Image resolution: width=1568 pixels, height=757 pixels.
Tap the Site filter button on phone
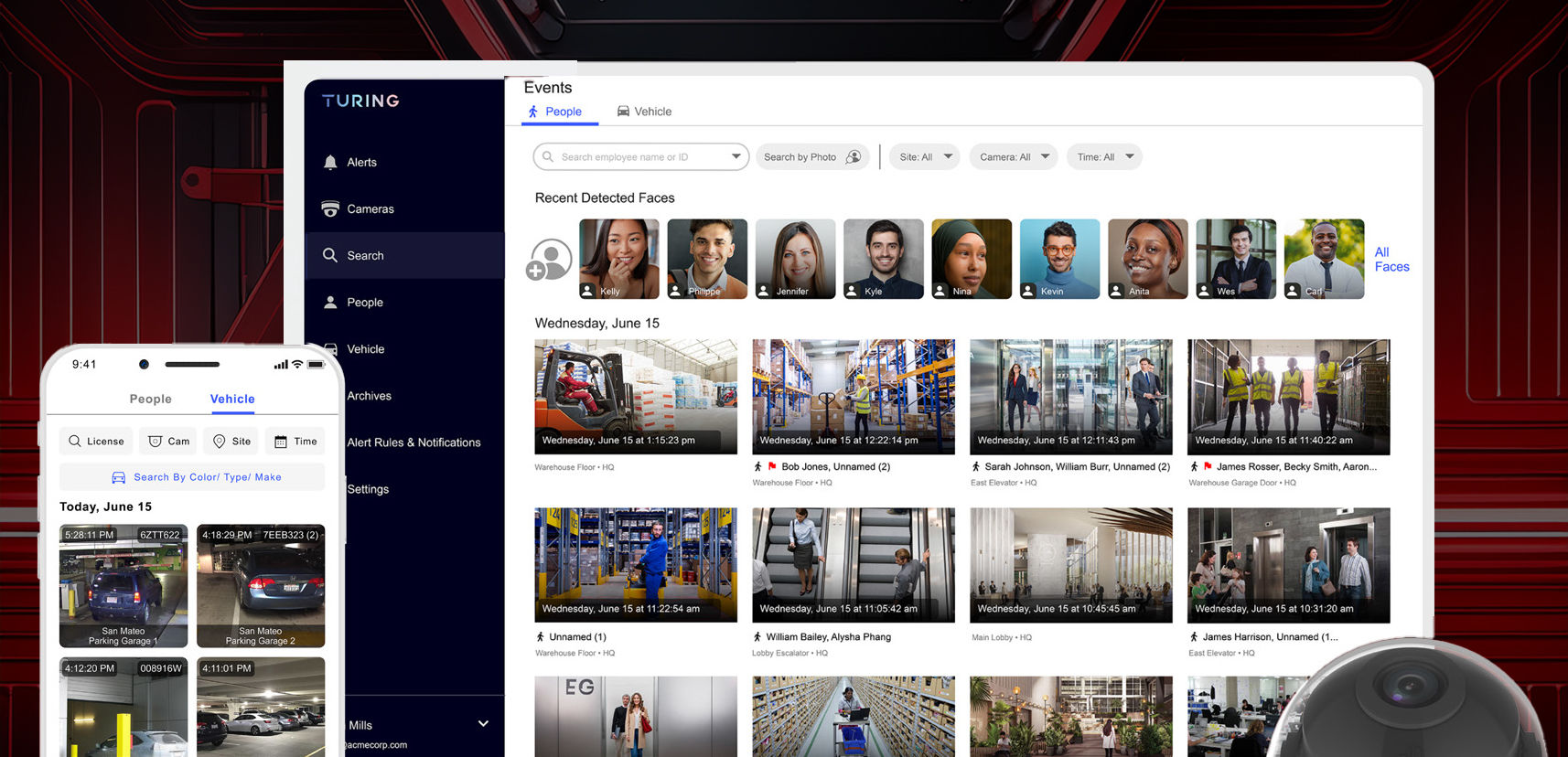click(x=231, y=442)
